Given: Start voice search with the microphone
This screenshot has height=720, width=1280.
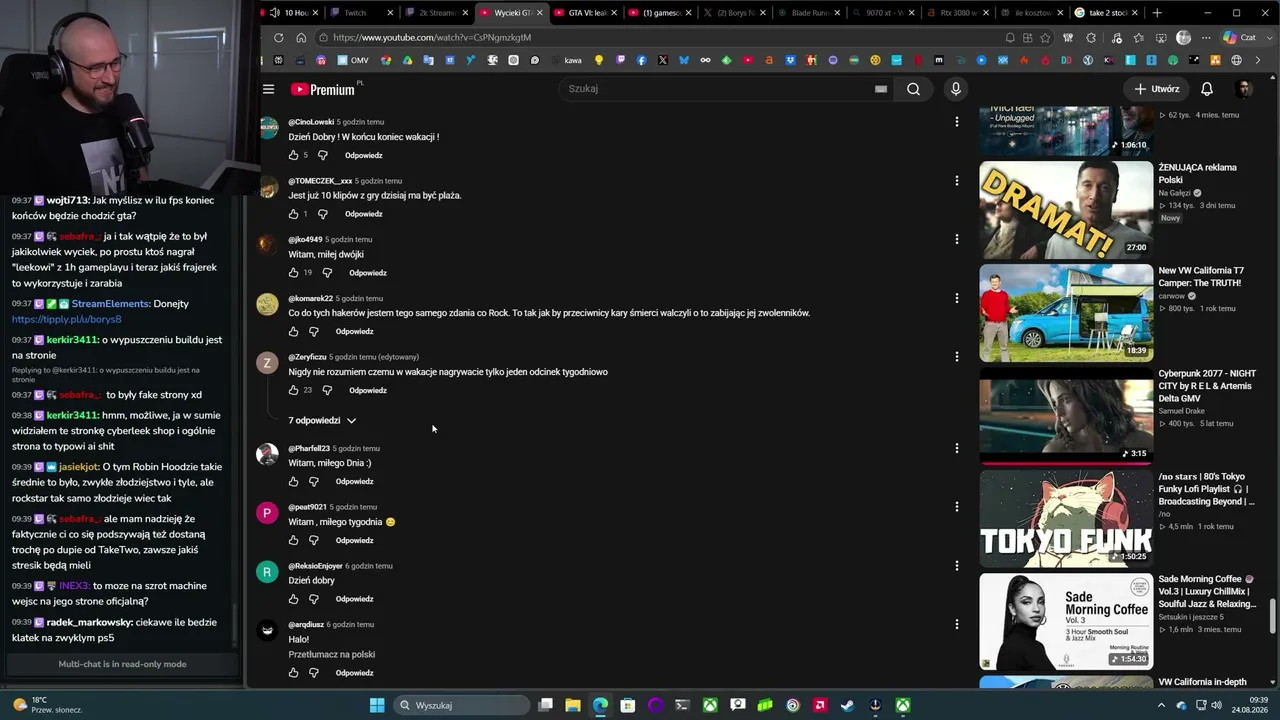Looking at the screenshot, I should 956,89.
